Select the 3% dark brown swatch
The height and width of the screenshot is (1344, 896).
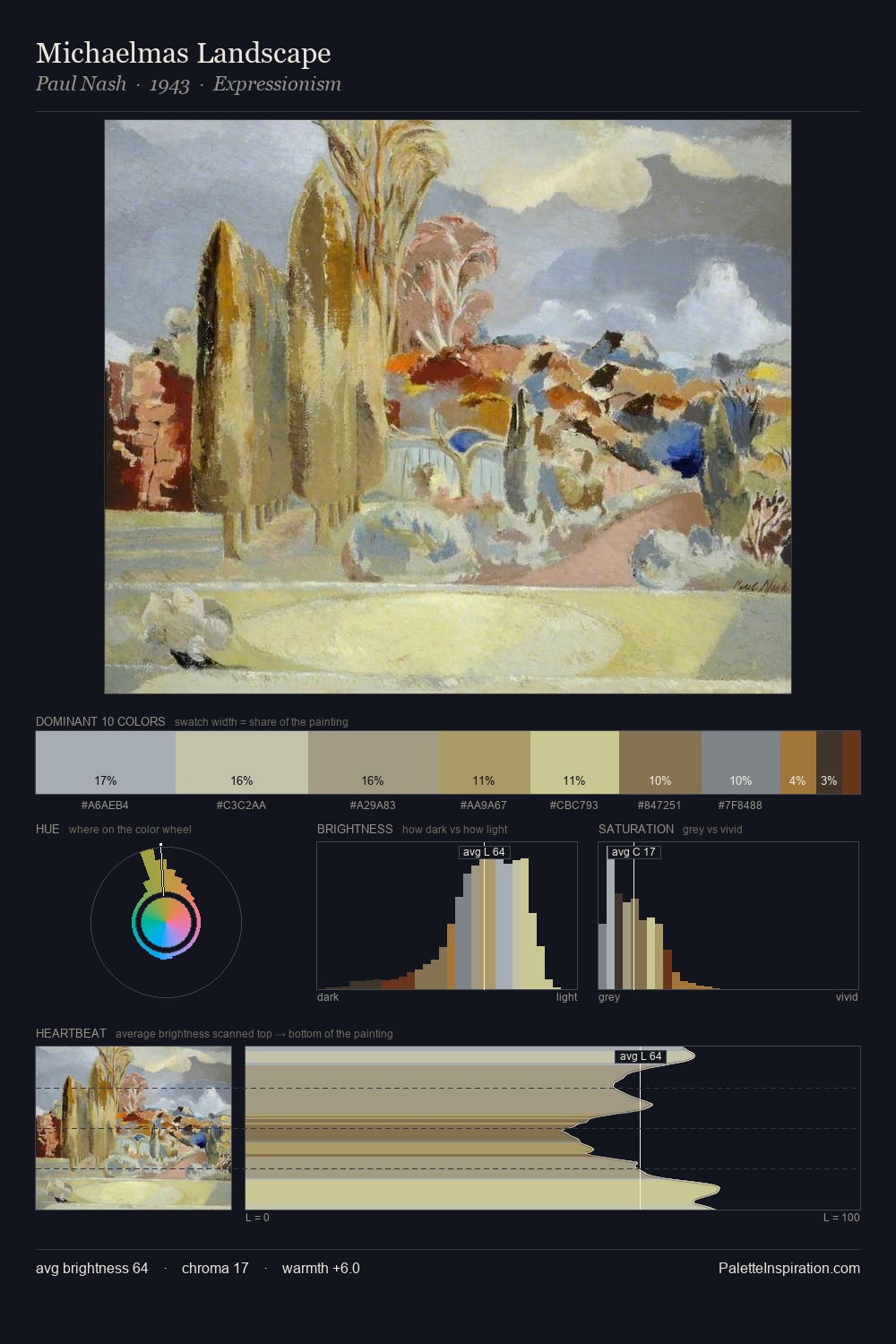[829, 762]
